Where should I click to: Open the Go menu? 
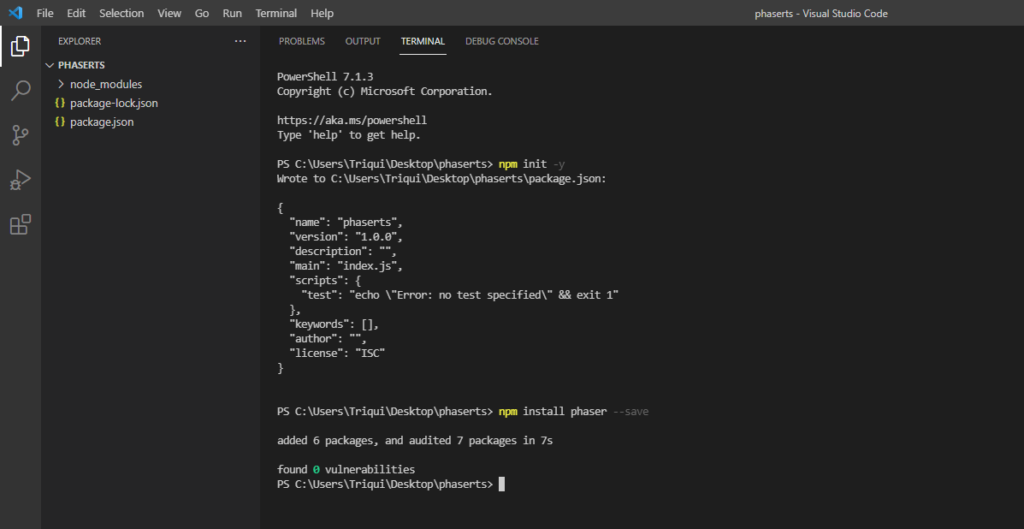(202, 13)
